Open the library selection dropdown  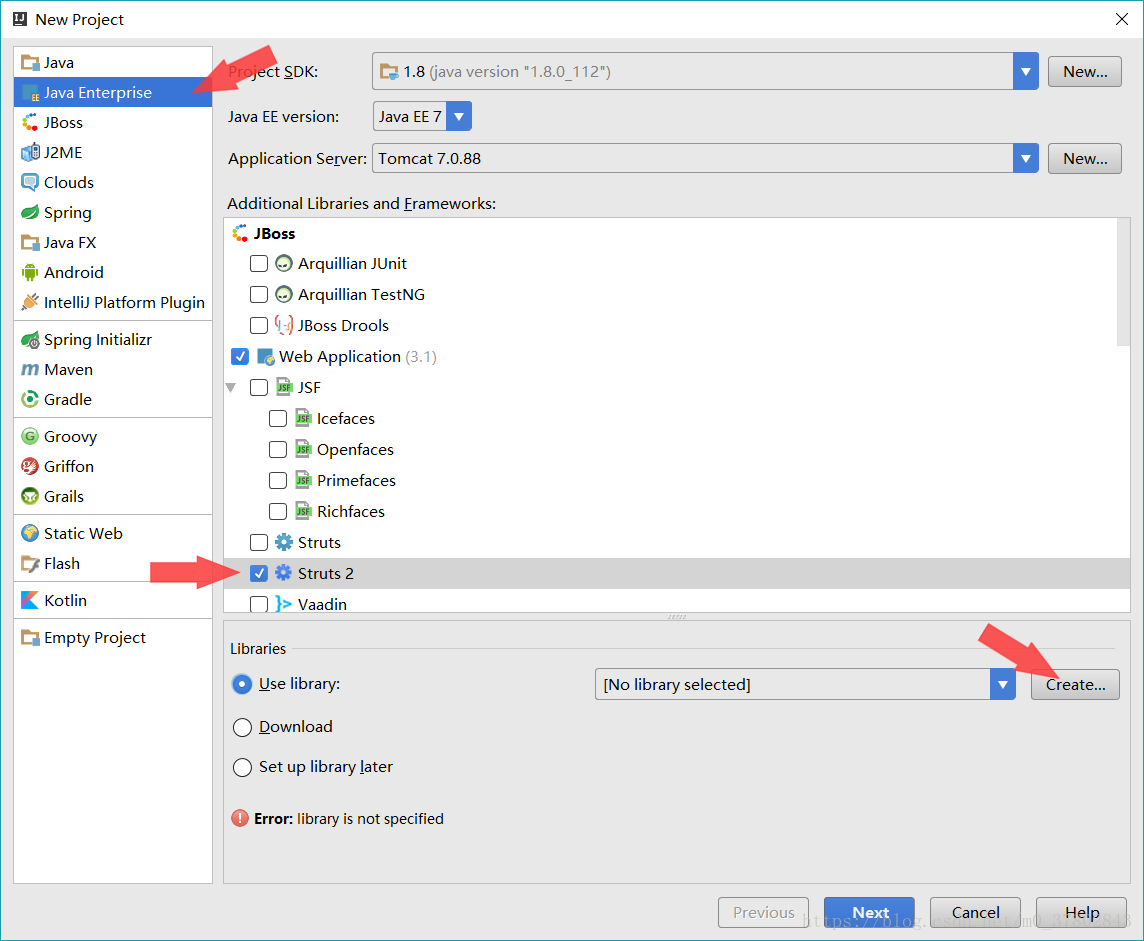point(1002,684)
